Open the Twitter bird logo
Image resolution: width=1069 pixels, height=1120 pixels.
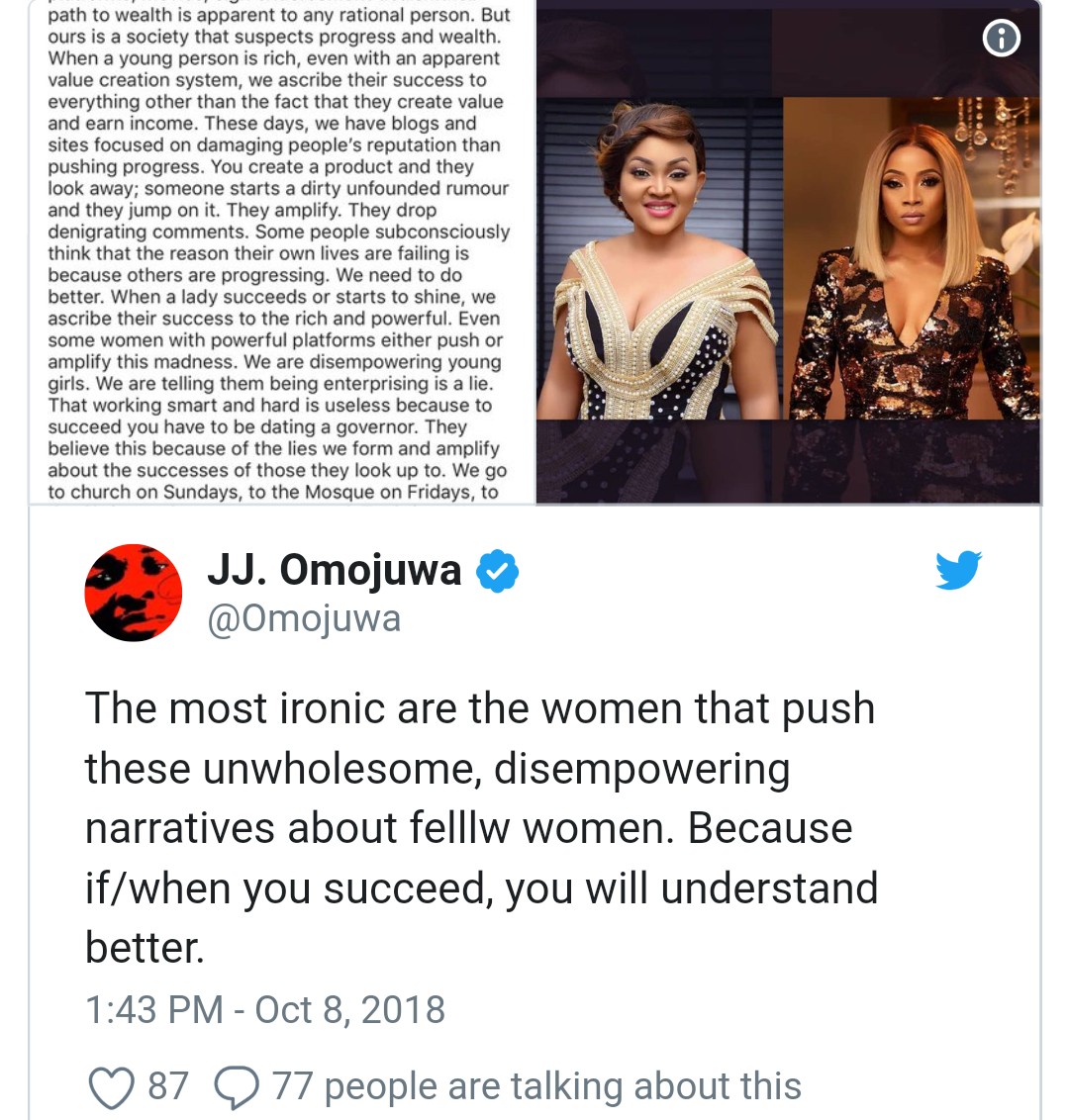click(x=958, y=569)
